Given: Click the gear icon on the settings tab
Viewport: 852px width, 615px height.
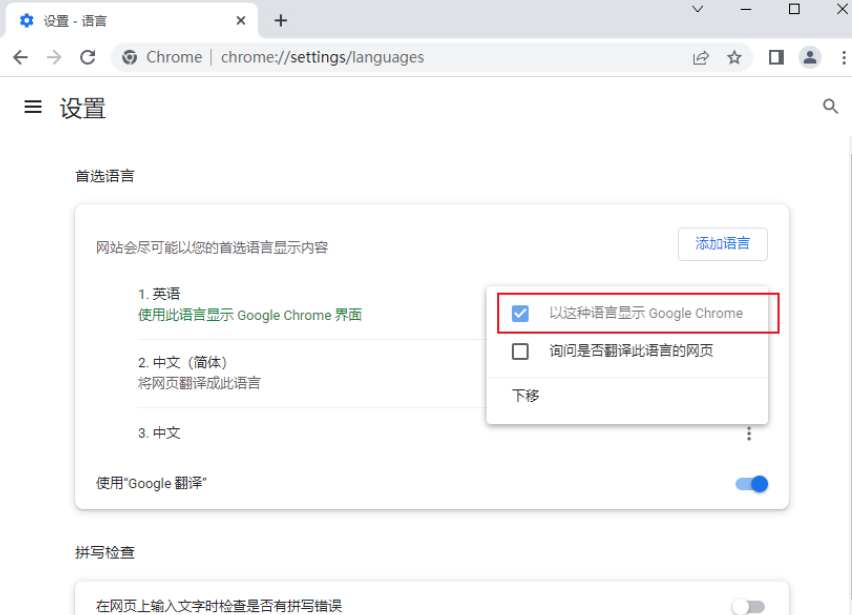Looking at the screenshot, I should [27, 21].
